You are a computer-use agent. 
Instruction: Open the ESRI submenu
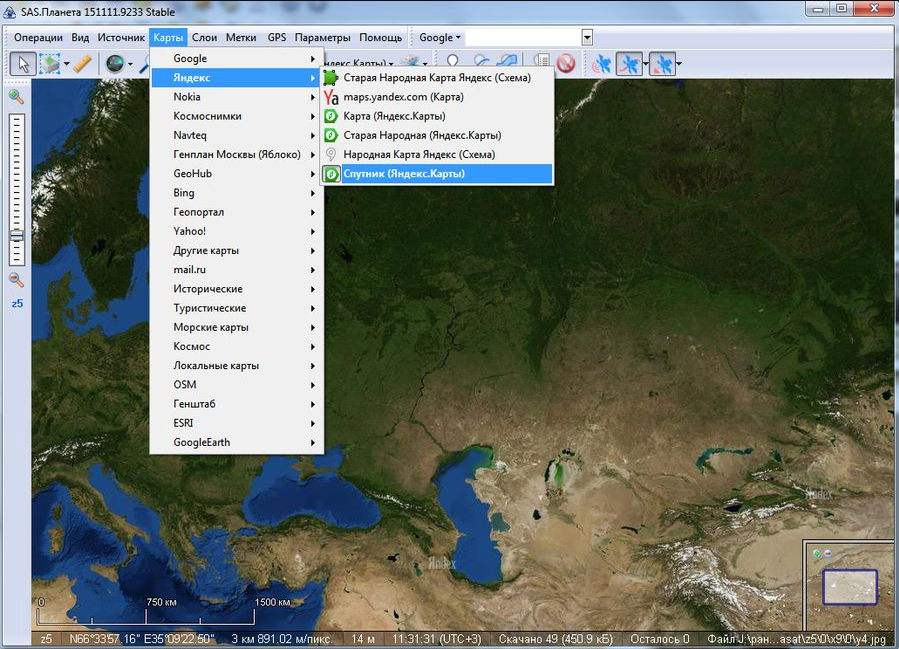click(x=237, y=423)
